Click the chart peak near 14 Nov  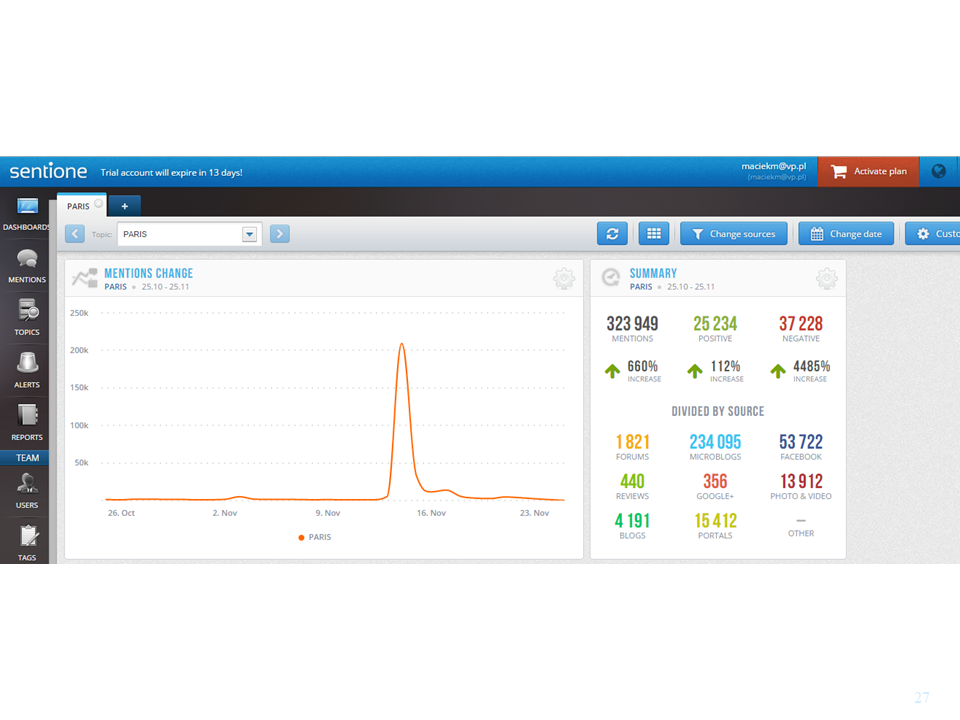click(x=402, y=344)
